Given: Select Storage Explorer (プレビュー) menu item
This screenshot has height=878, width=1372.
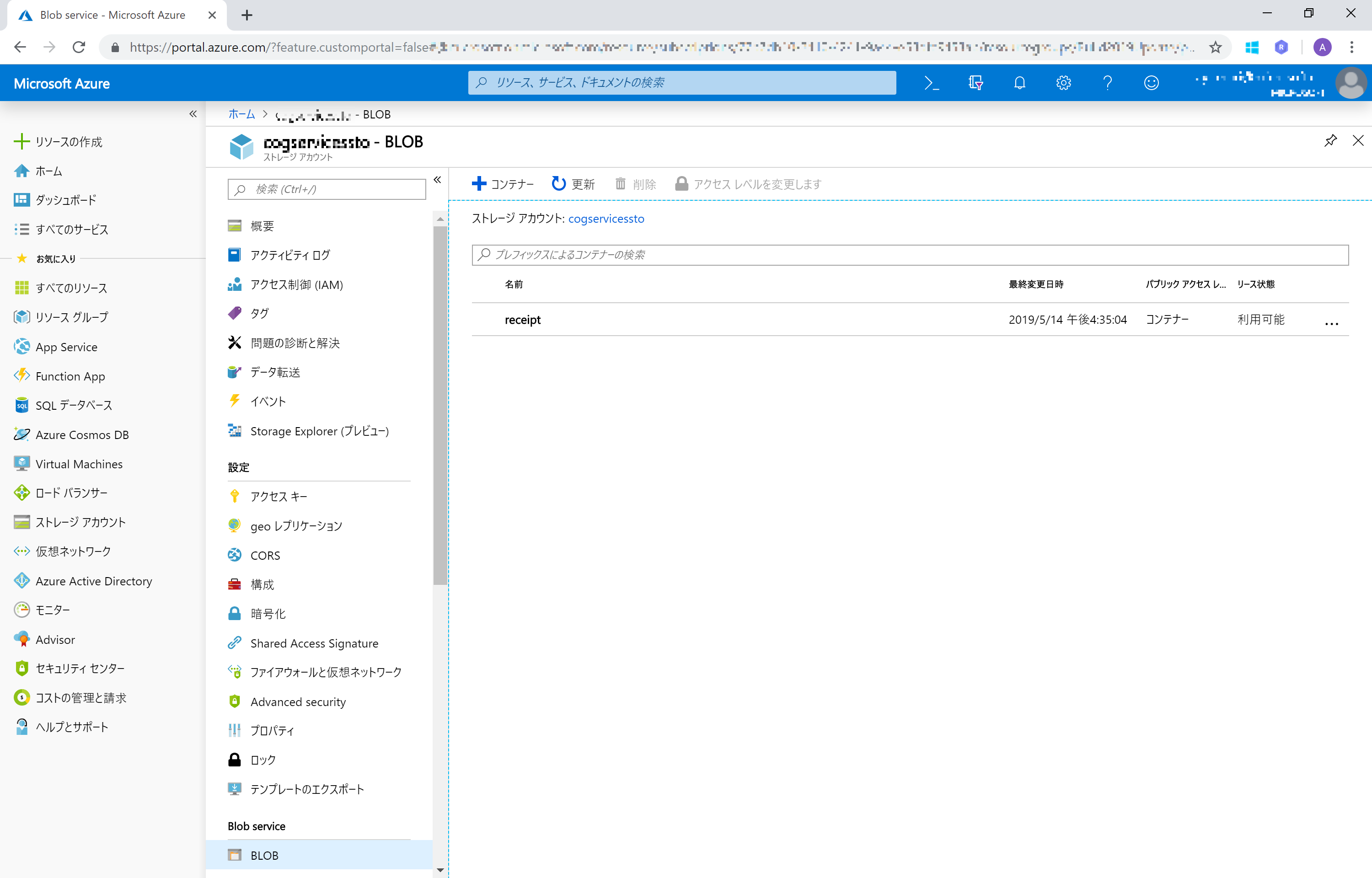Looking at the screenshot, I should [319, 432].
